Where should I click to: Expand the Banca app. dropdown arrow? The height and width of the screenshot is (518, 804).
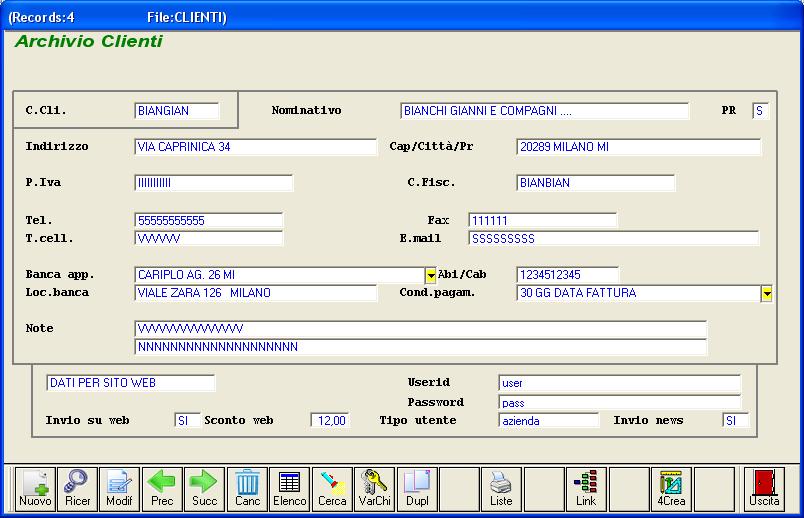[x=431, y=275]
